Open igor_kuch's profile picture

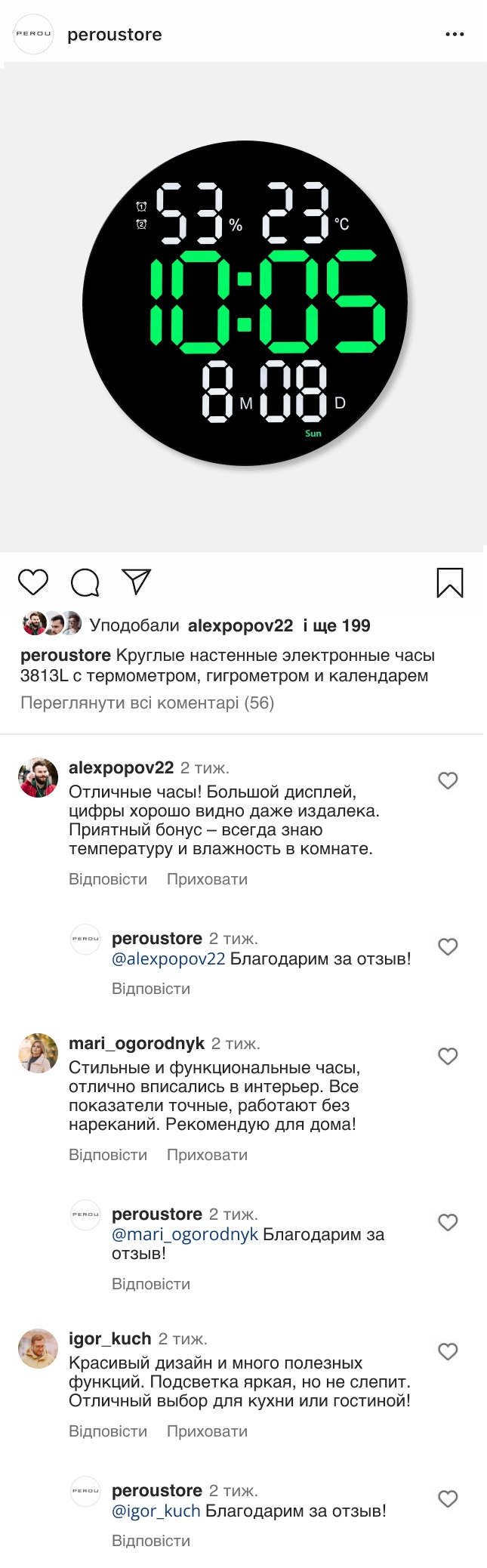click(38, 1348)
